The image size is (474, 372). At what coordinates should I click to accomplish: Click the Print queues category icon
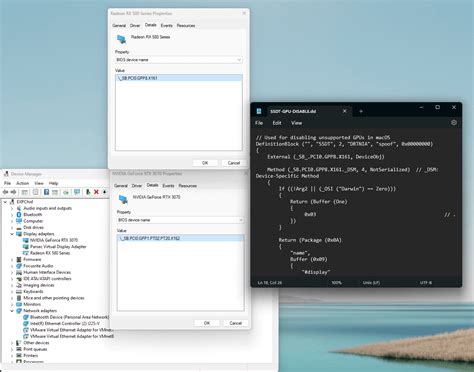pyautogui.click(x=19, y=349)
